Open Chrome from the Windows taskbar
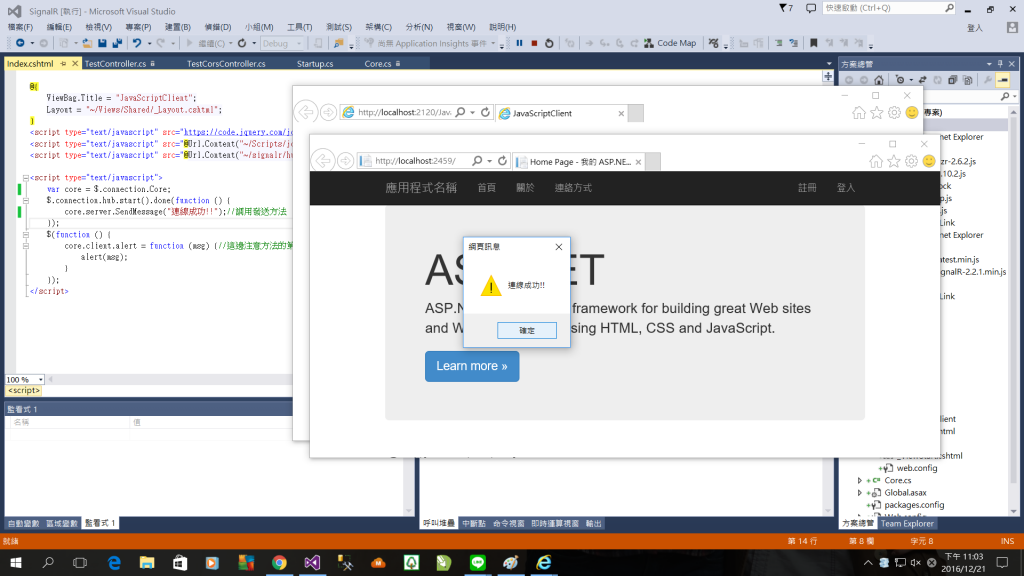The image size is (1024, 576). pyautogui.click(x=280, y=562)
